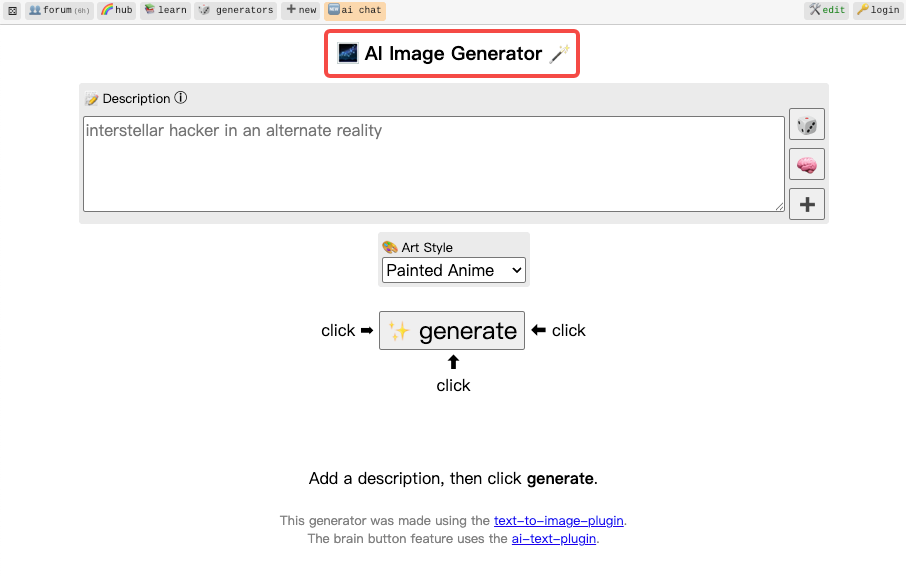Open the learn menu item
The width and height of the screenshot is (906, 576).
click(x=165, y=10)
